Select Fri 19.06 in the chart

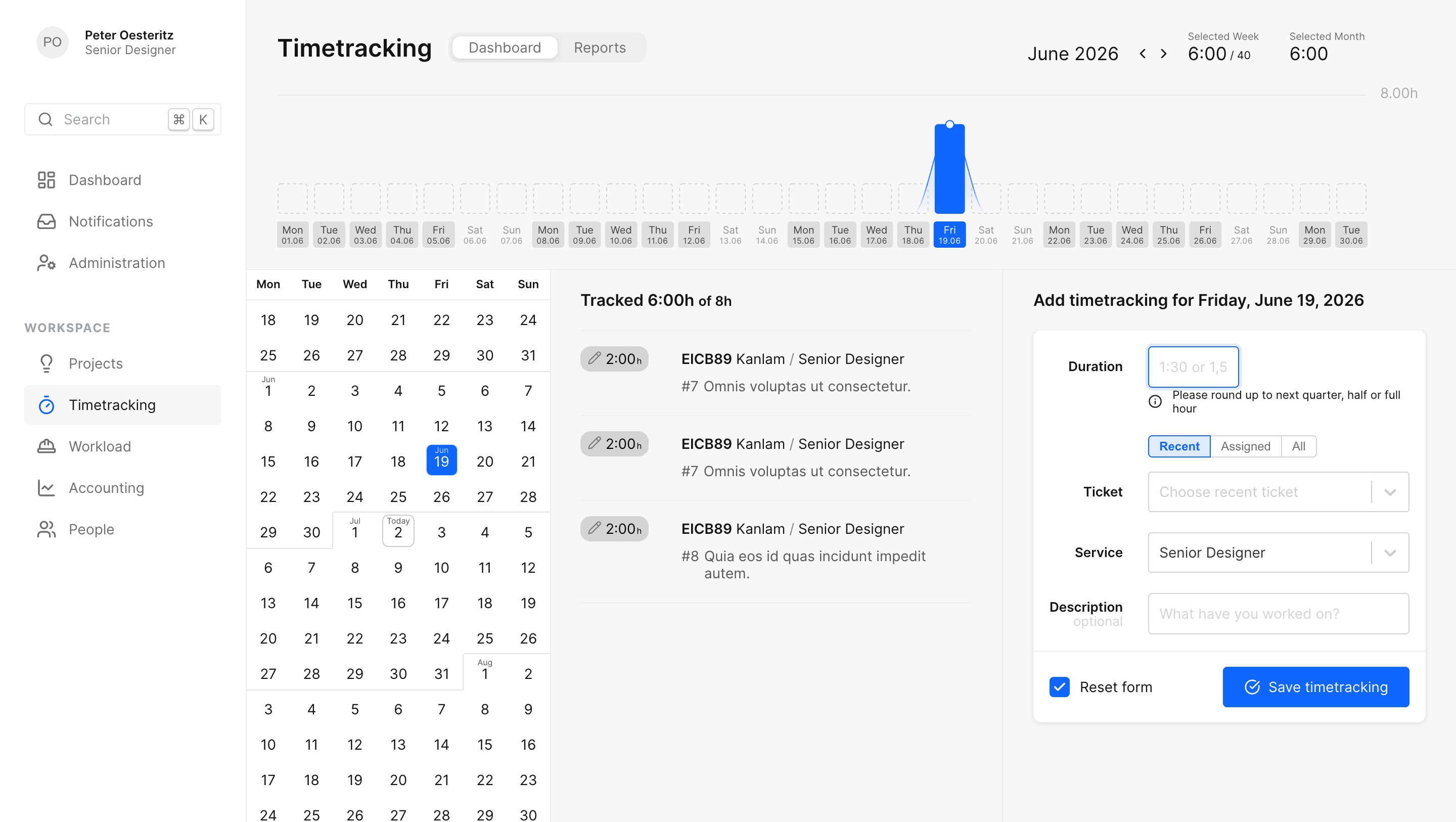[949, 235]
